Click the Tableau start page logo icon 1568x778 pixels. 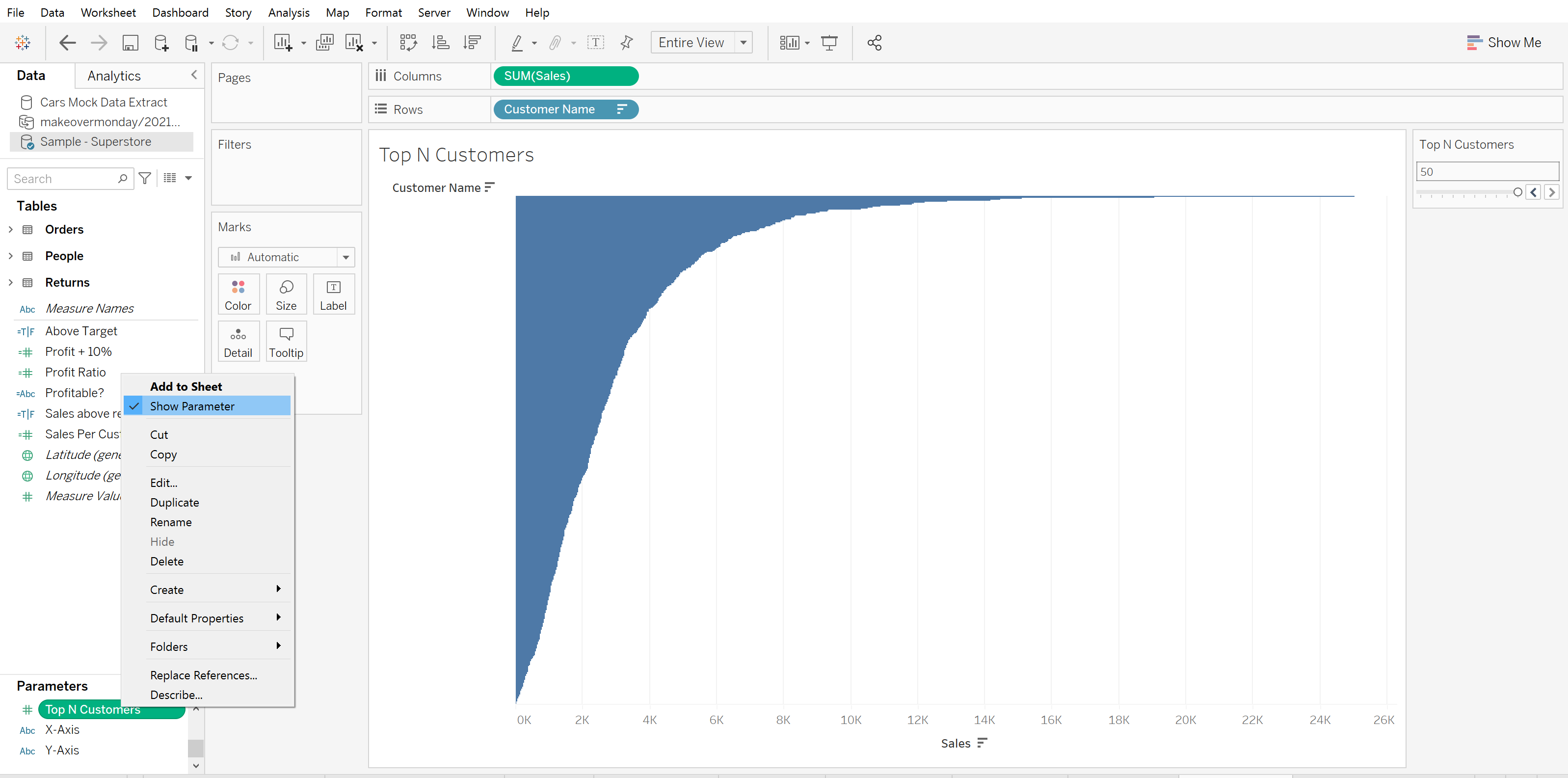23,43
